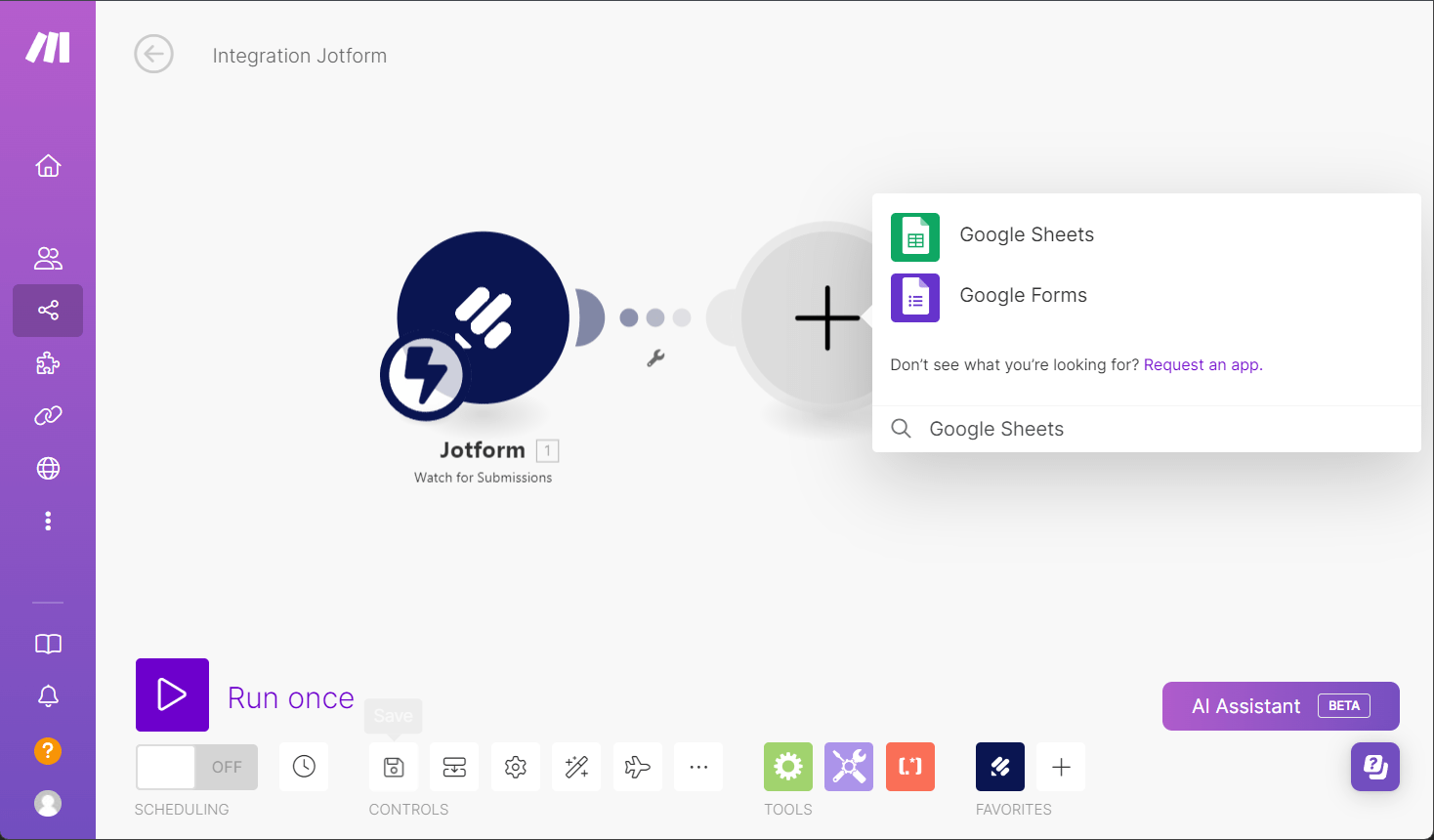Click the plus to add another module
This screenshot has height=840, width=1434.
pos(826,318)
